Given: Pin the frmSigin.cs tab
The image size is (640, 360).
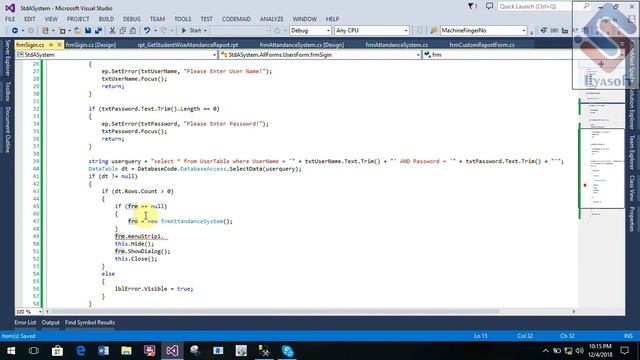Looking at the screenshot, I should tap(51, 44).
